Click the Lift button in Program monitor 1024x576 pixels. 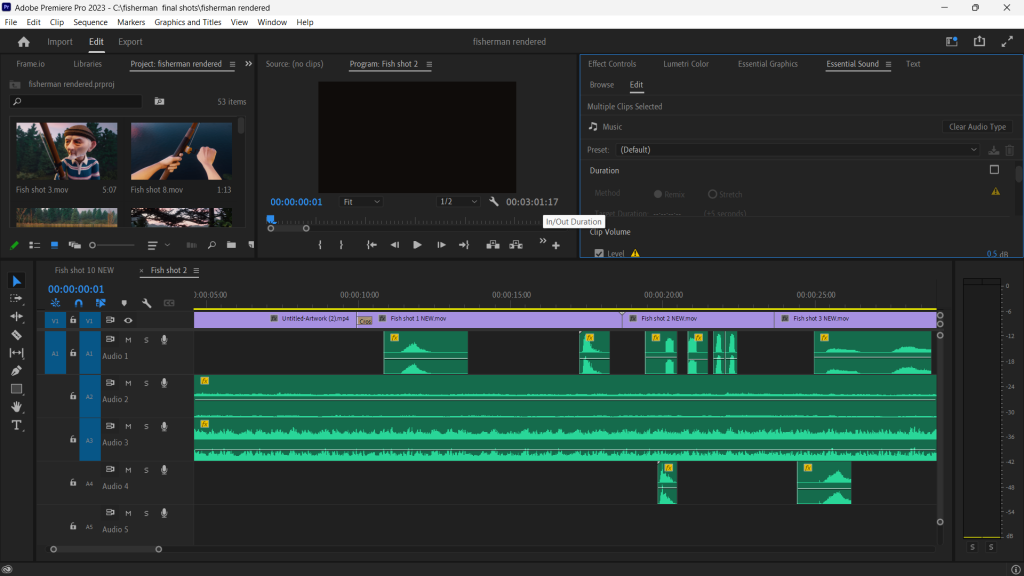tap(493, 245)
